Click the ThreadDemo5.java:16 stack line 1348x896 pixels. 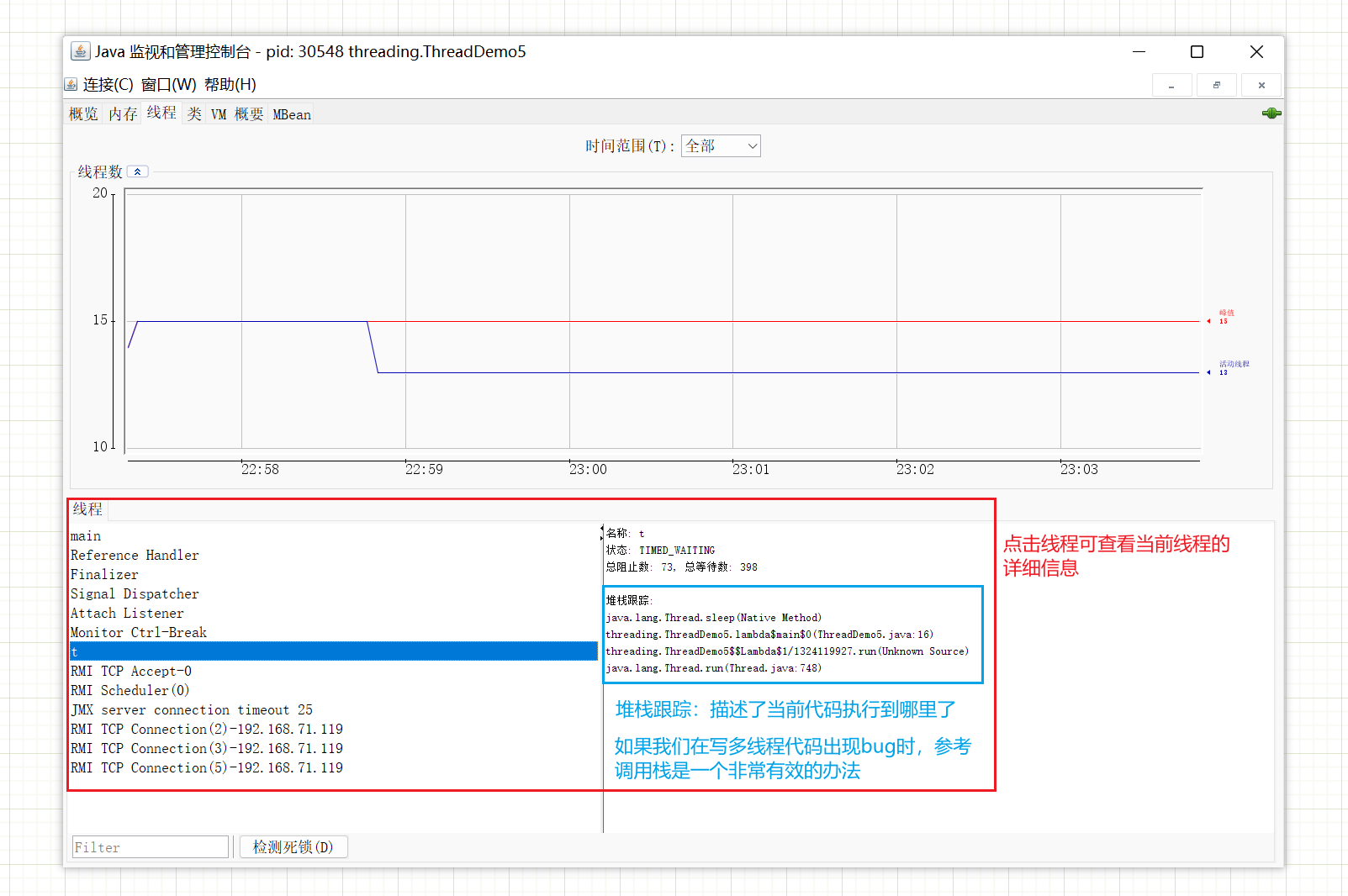coord(769,635)
